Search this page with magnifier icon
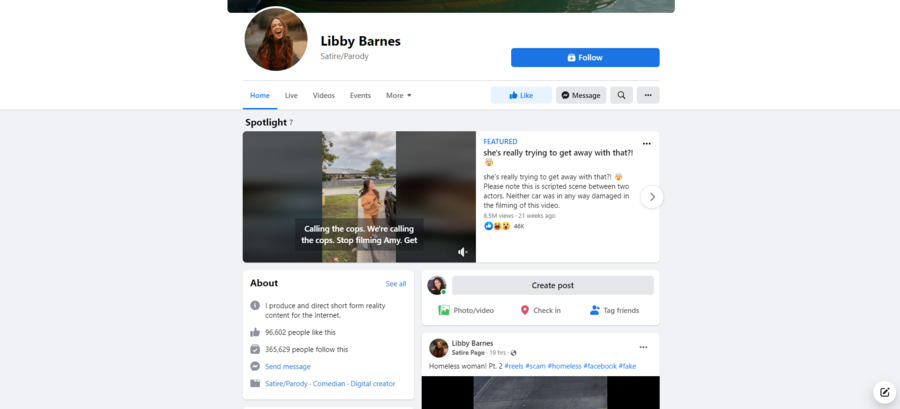The height and width of the screenshot is (409, 900). pos(621,95)
